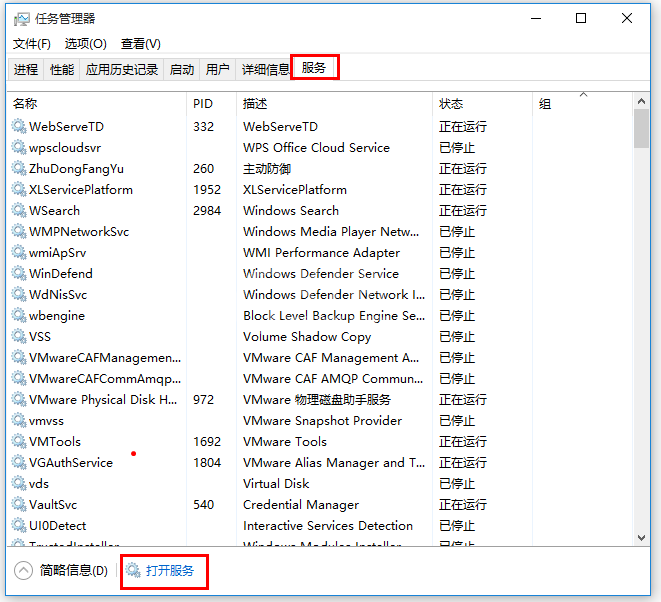The width and height of the screenshot is (661, 602).
Task: Click the wmiApSrv service gear icon
Action: 19,252
